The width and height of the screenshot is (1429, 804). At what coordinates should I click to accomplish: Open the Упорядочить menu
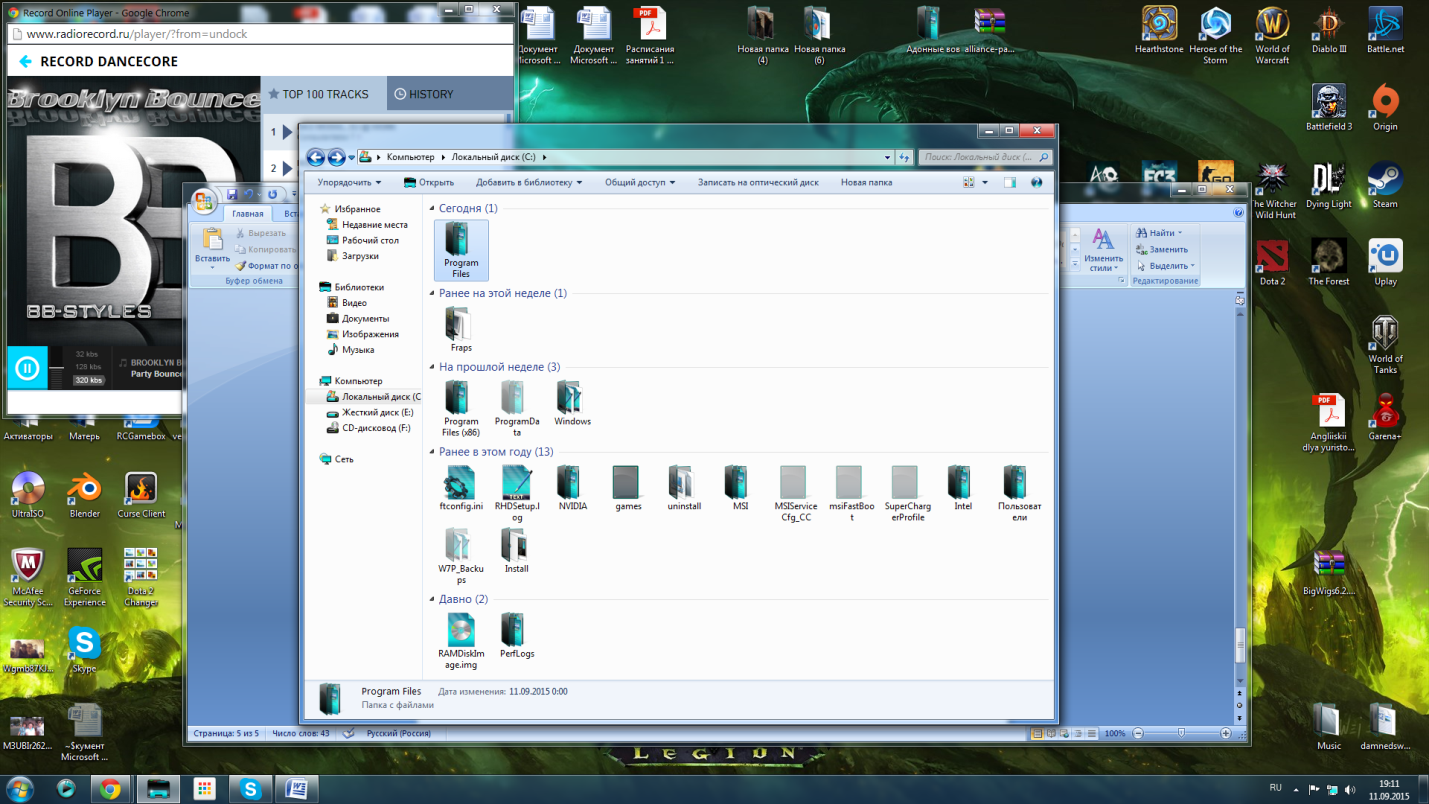pos(349,182)
